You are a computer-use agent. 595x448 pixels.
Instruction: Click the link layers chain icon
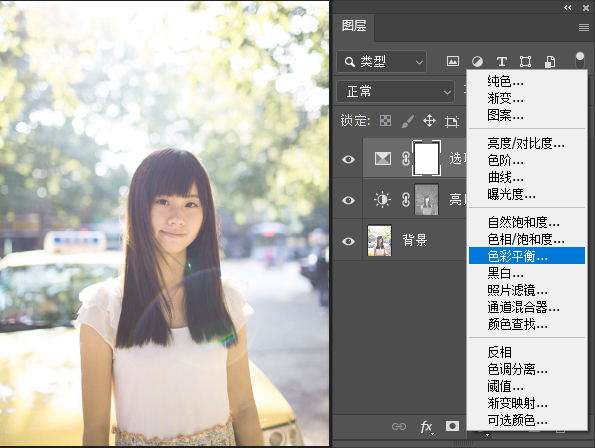point(399,426)
